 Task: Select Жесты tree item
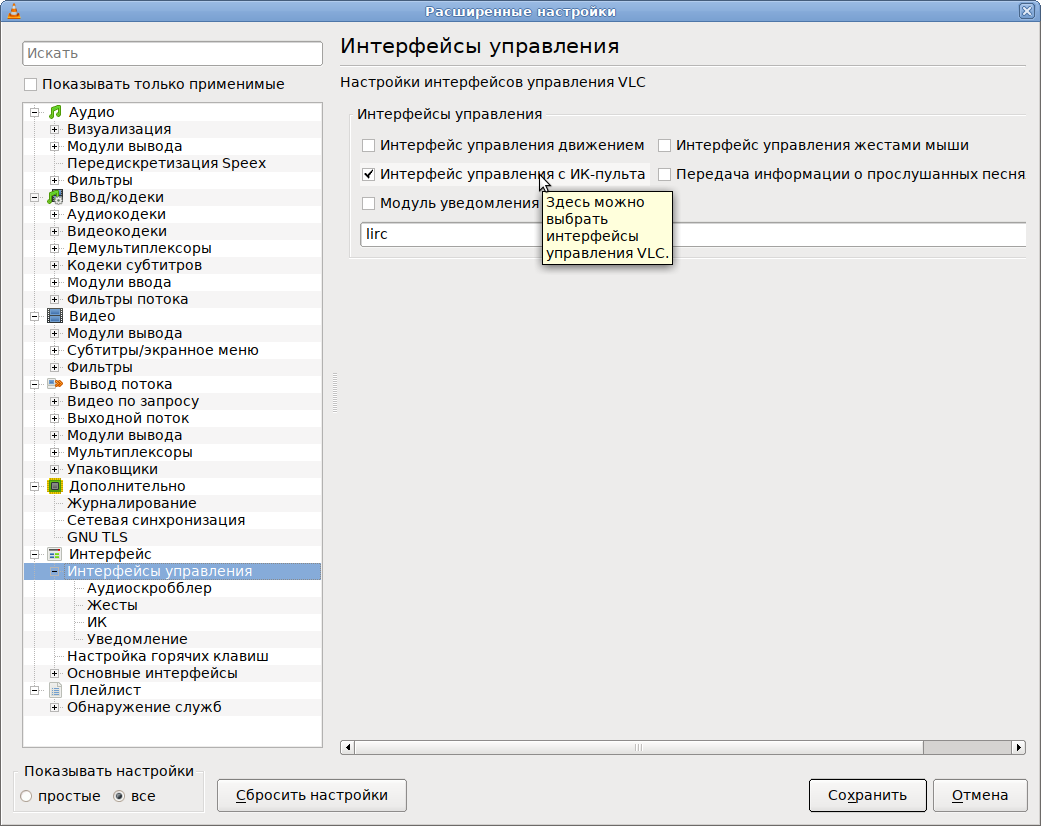[x=112, y=605]
